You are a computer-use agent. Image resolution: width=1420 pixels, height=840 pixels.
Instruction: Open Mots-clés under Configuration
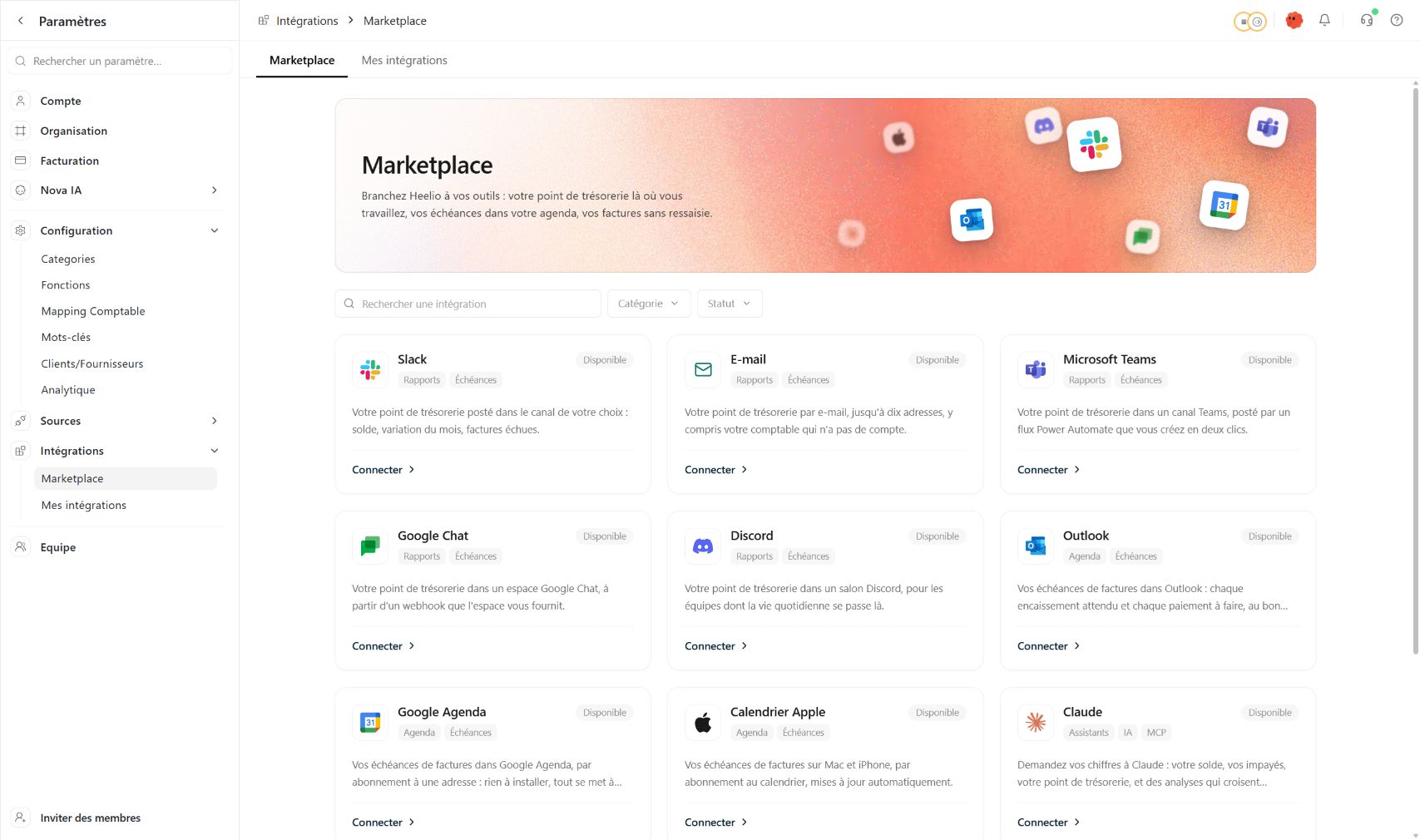click(66, 337)
